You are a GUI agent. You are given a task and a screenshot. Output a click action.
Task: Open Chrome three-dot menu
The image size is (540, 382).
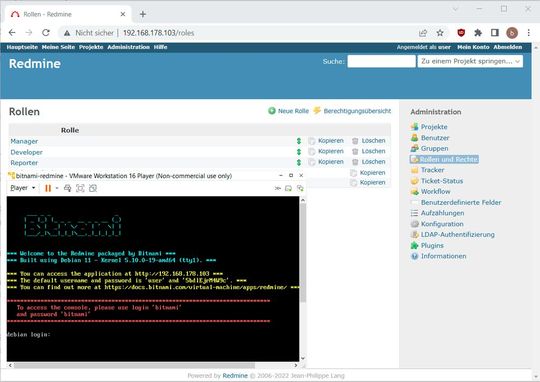(529, 33)
